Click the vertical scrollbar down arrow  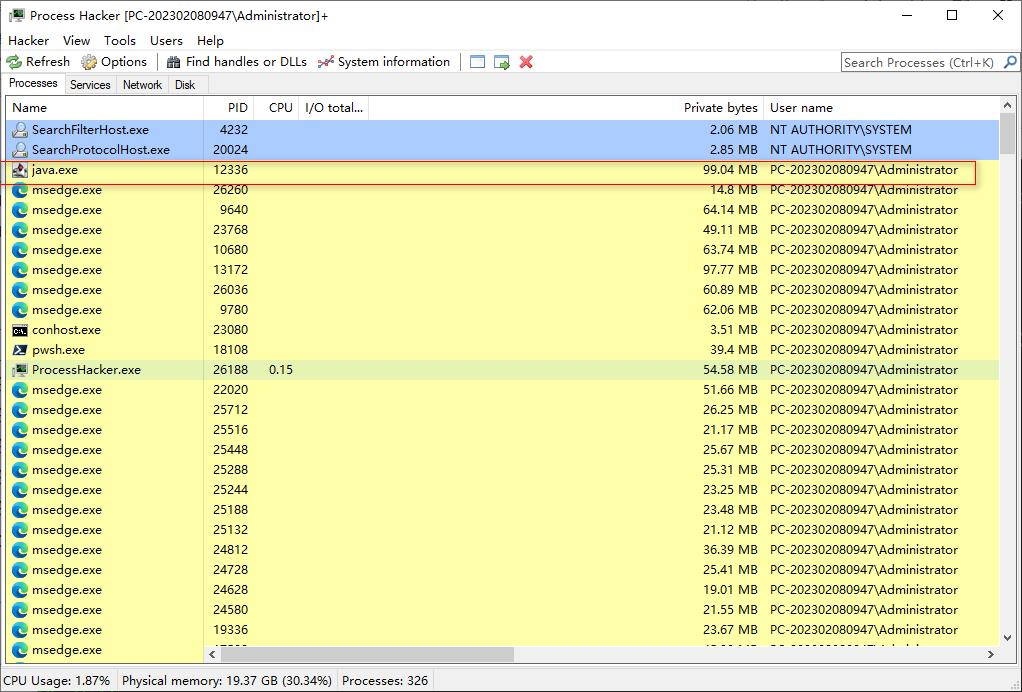[x=1007, y=638]
